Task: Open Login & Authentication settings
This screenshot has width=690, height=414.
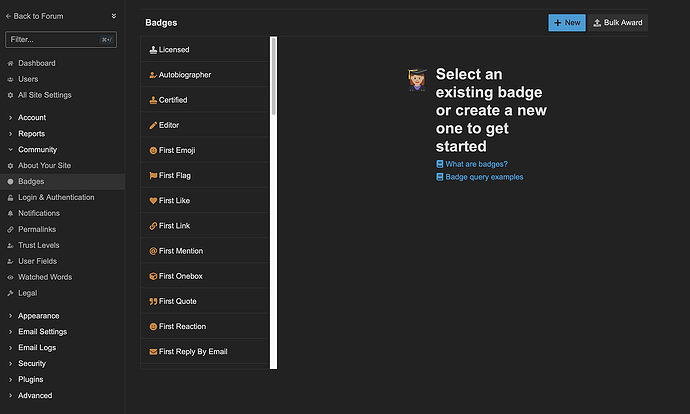Action: (56, 197)
